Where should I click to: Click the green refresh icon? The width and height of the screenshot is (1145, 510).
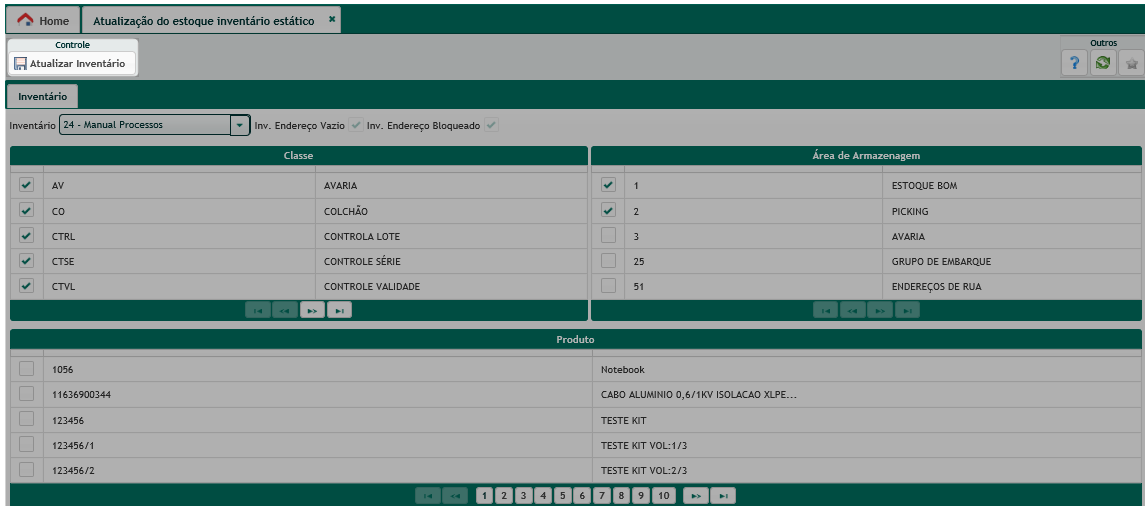point(1103,64)
